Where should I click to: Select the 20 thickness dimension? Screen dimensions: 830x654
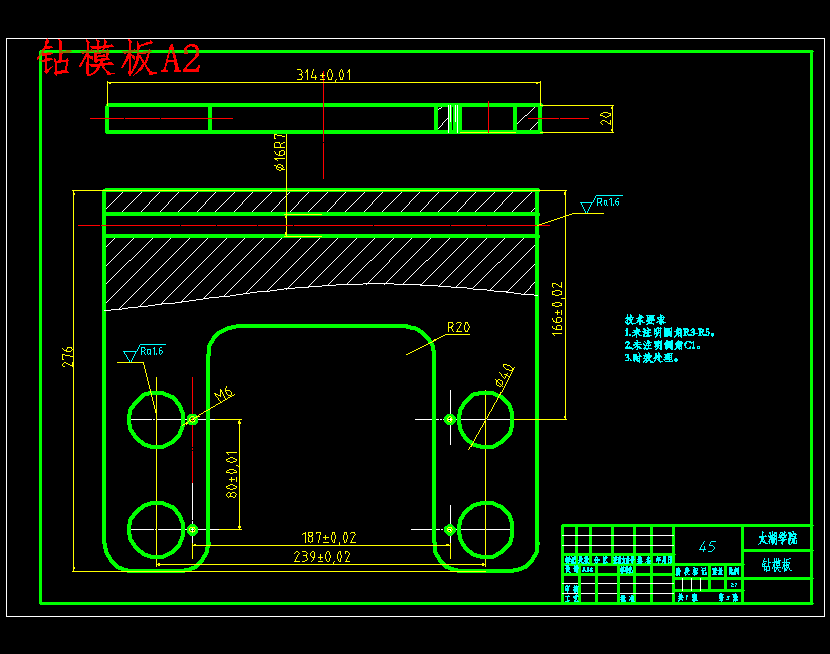pyautogui.click(x=606, y=119)
